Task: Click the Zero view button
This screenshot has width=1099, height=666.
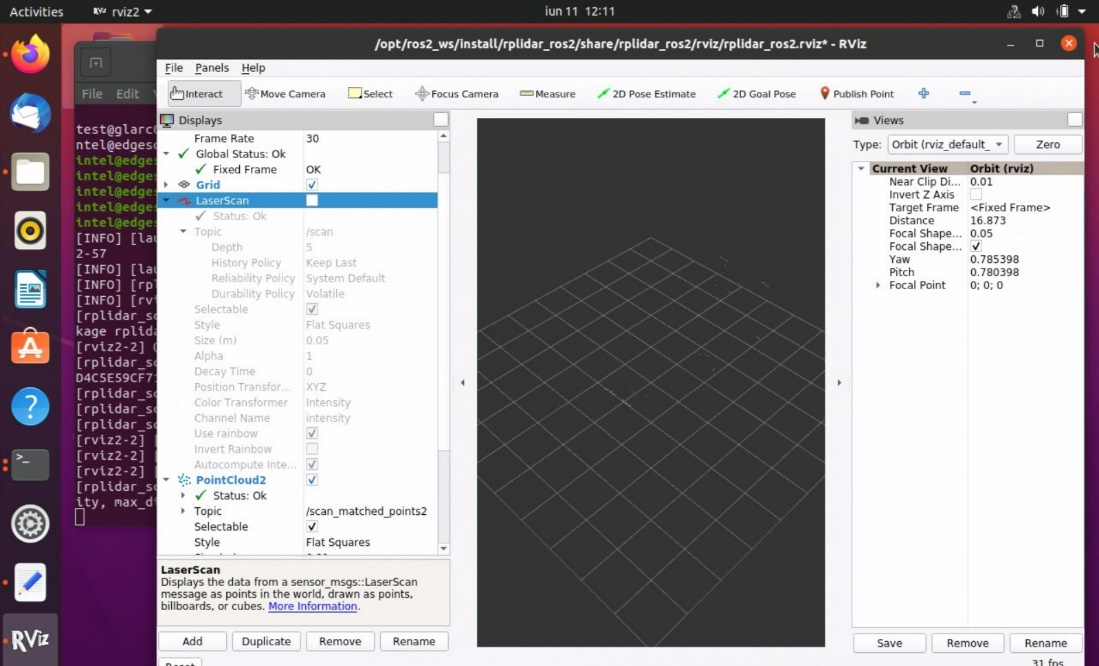Action: click(x=1048, y=144)
